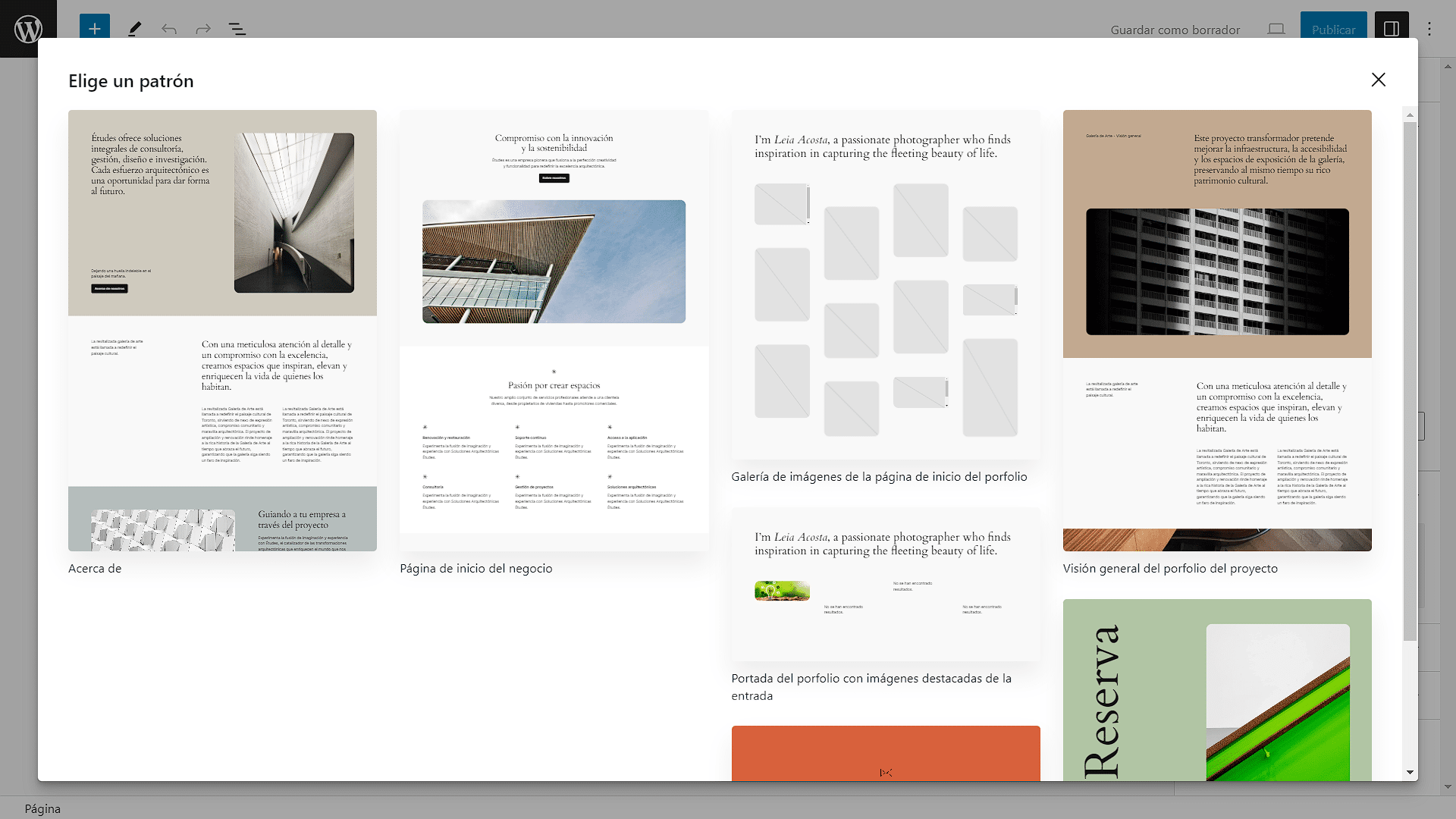Close the pattern chooser dialog

tap(1378, 80)
